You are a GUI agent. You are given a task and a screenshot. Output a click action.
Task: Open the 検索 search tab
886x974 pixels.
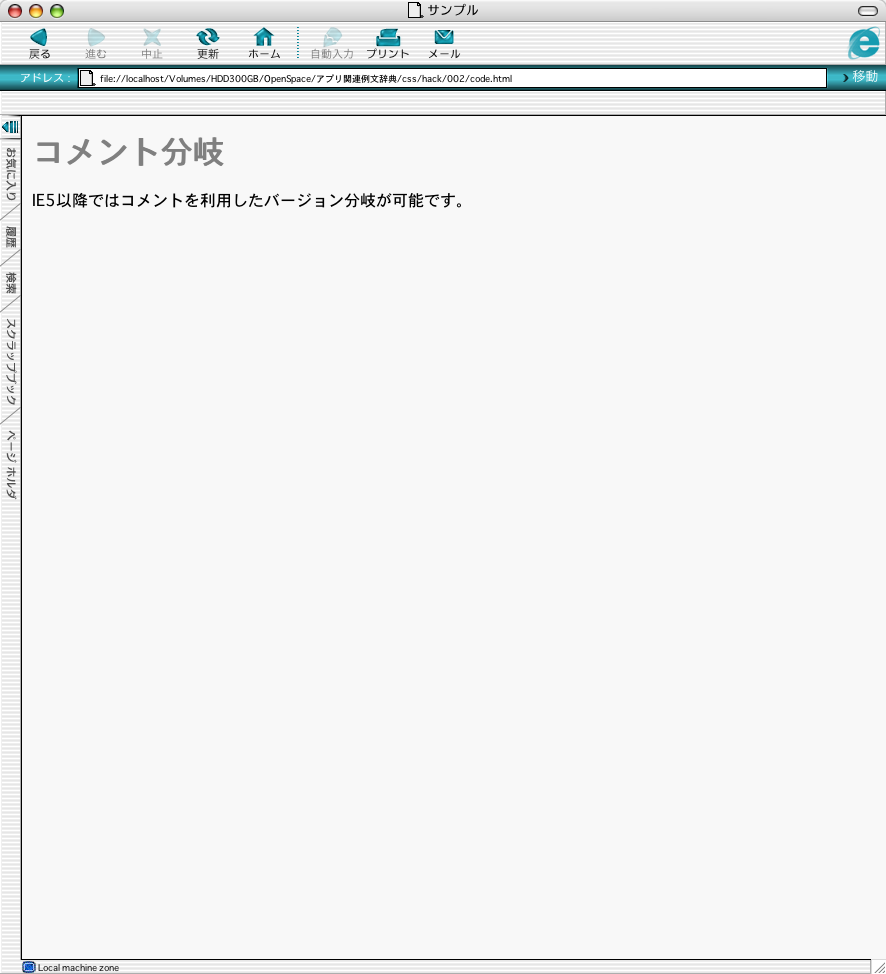pos(11,283)
